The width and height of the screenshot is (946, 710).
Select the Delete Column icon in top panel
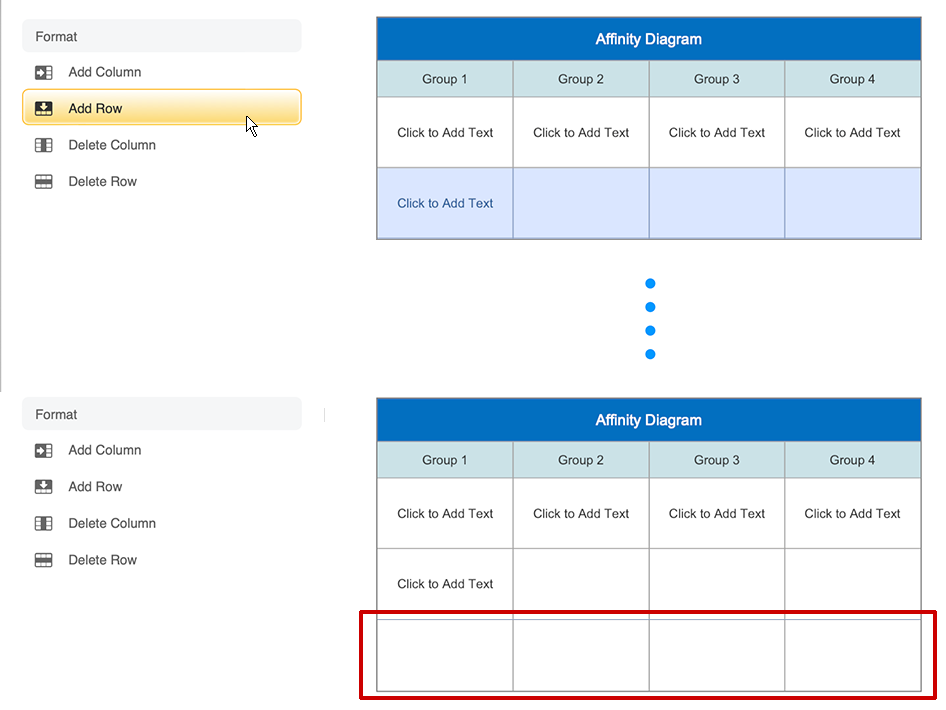(x=43, y=145)
